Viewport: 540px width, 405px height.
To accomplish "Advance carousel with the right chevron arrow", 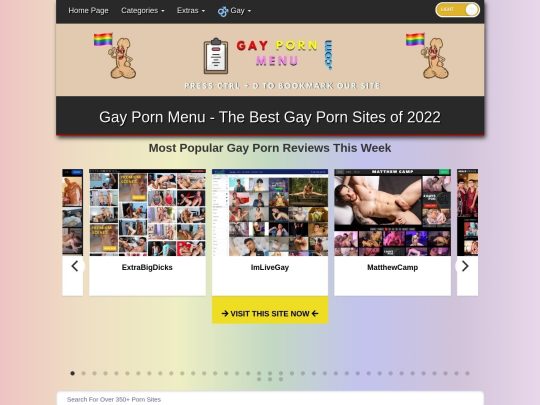I will tap(465, 266).
